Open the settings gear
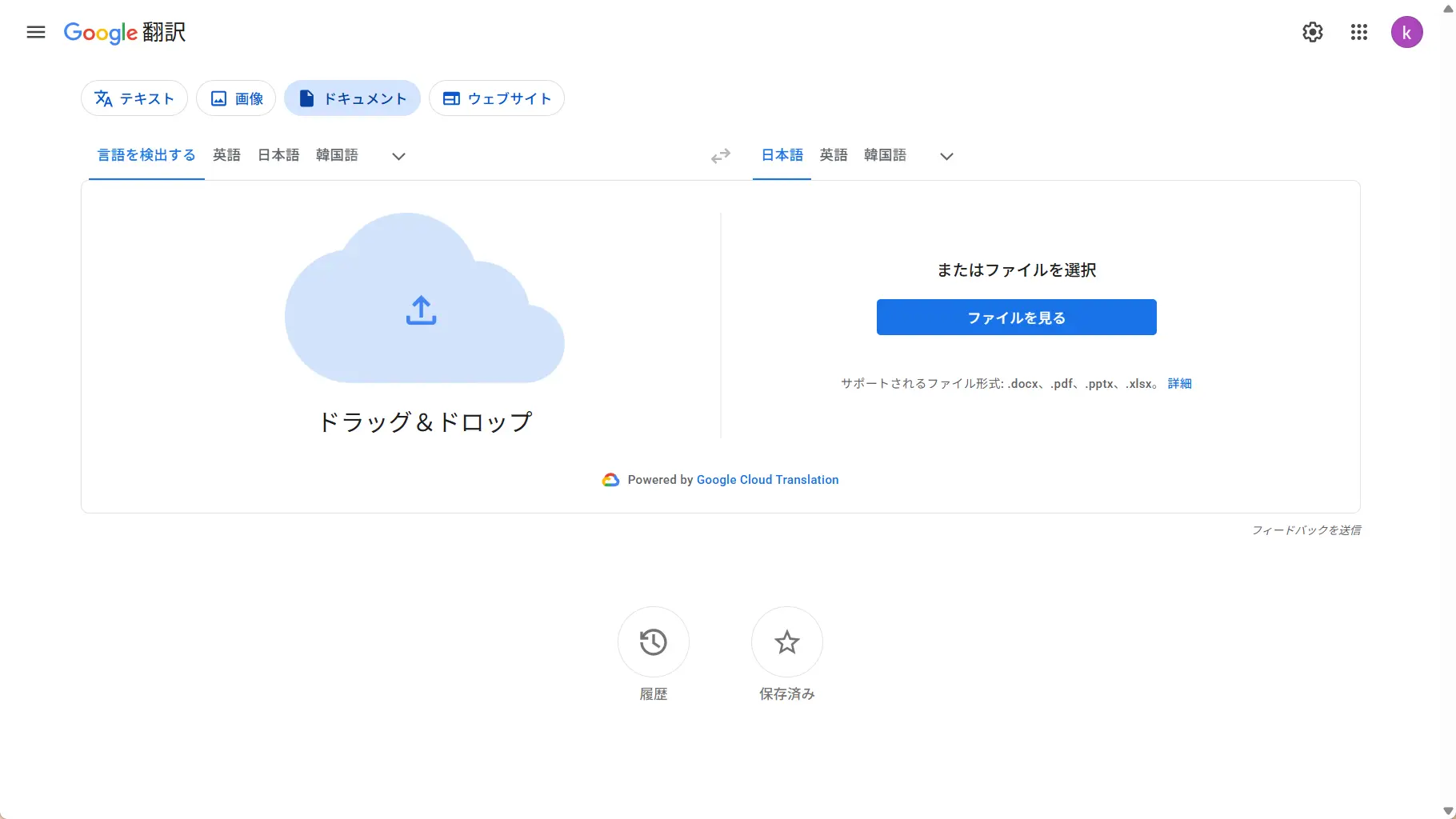Viewport: 1456px width, 819px height. point(1313,32)
